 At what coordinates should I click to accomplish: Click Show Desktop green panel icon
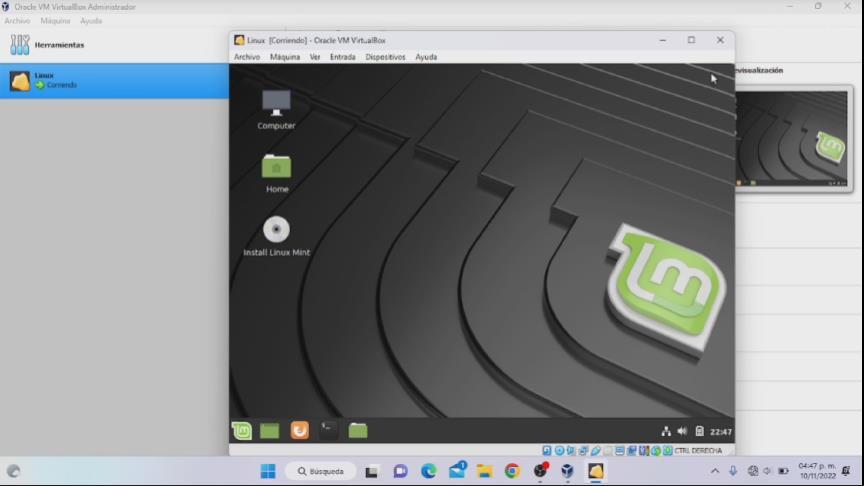[269, 431]
